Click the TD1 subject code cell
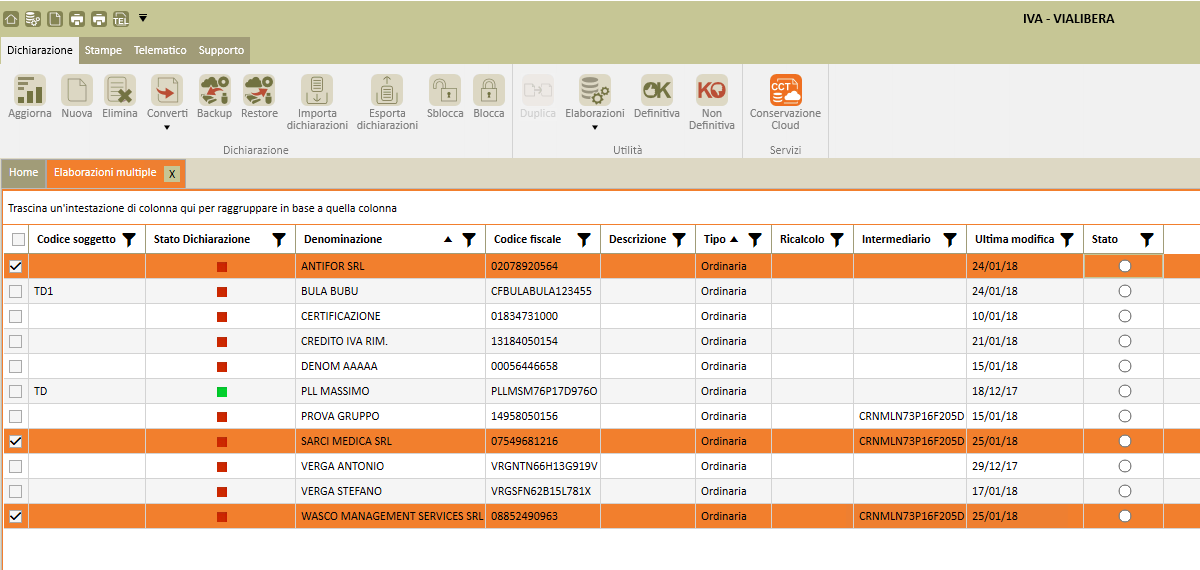This screenshot has height=570, width=1200. pyautogui.click(x=87, y=291)
